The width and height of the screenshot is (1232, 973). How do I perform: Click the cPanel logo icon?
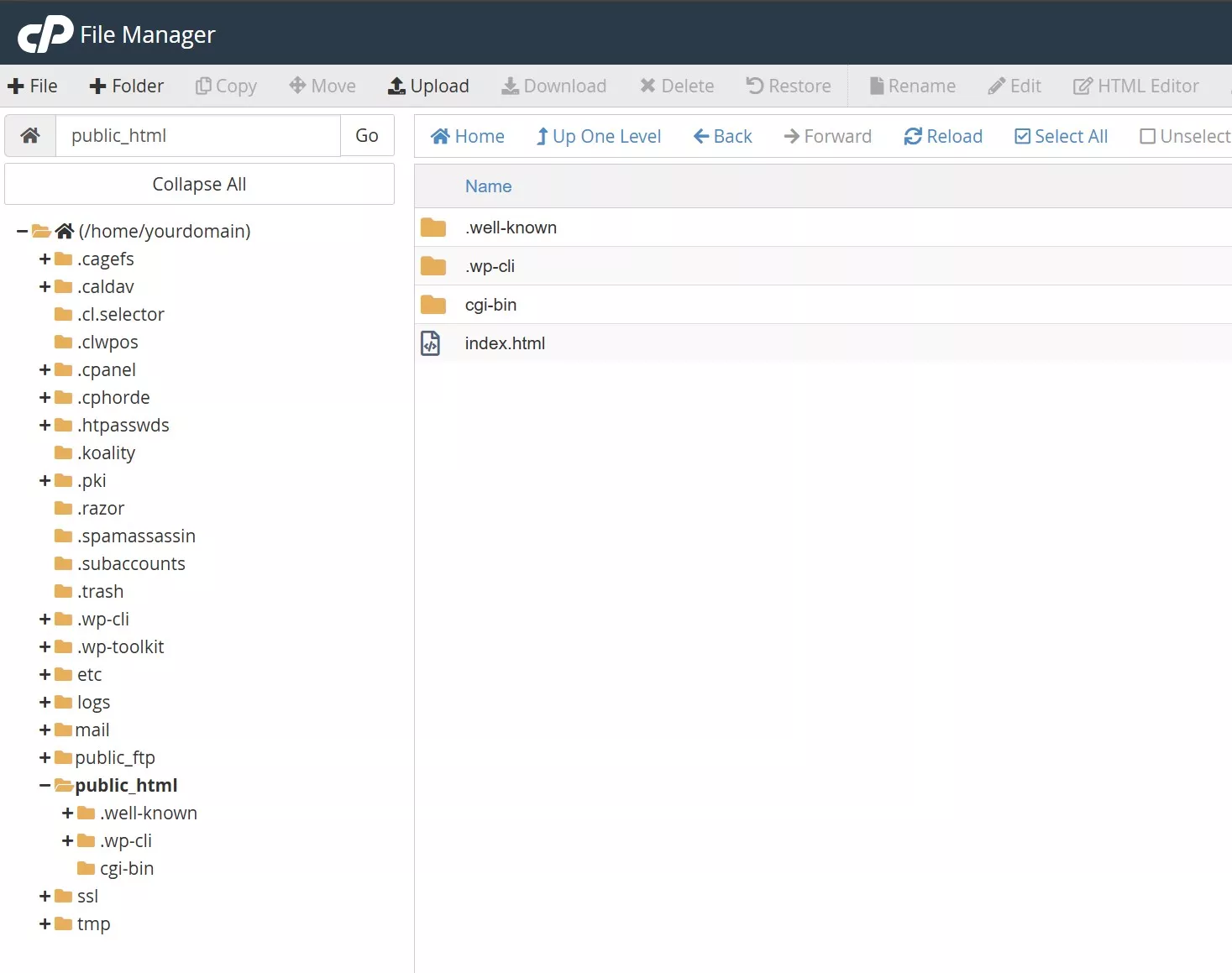(x=45, y=34)
